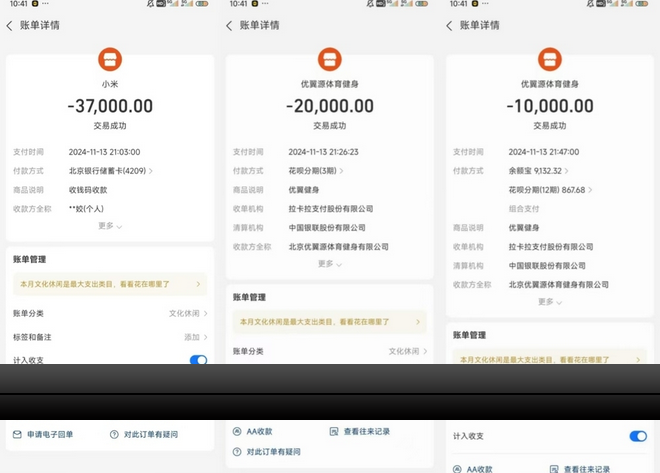Expand 更多 in the 小米 bill
The height and width of the screenshot is (473, 660).
click(x=110, y=226)
